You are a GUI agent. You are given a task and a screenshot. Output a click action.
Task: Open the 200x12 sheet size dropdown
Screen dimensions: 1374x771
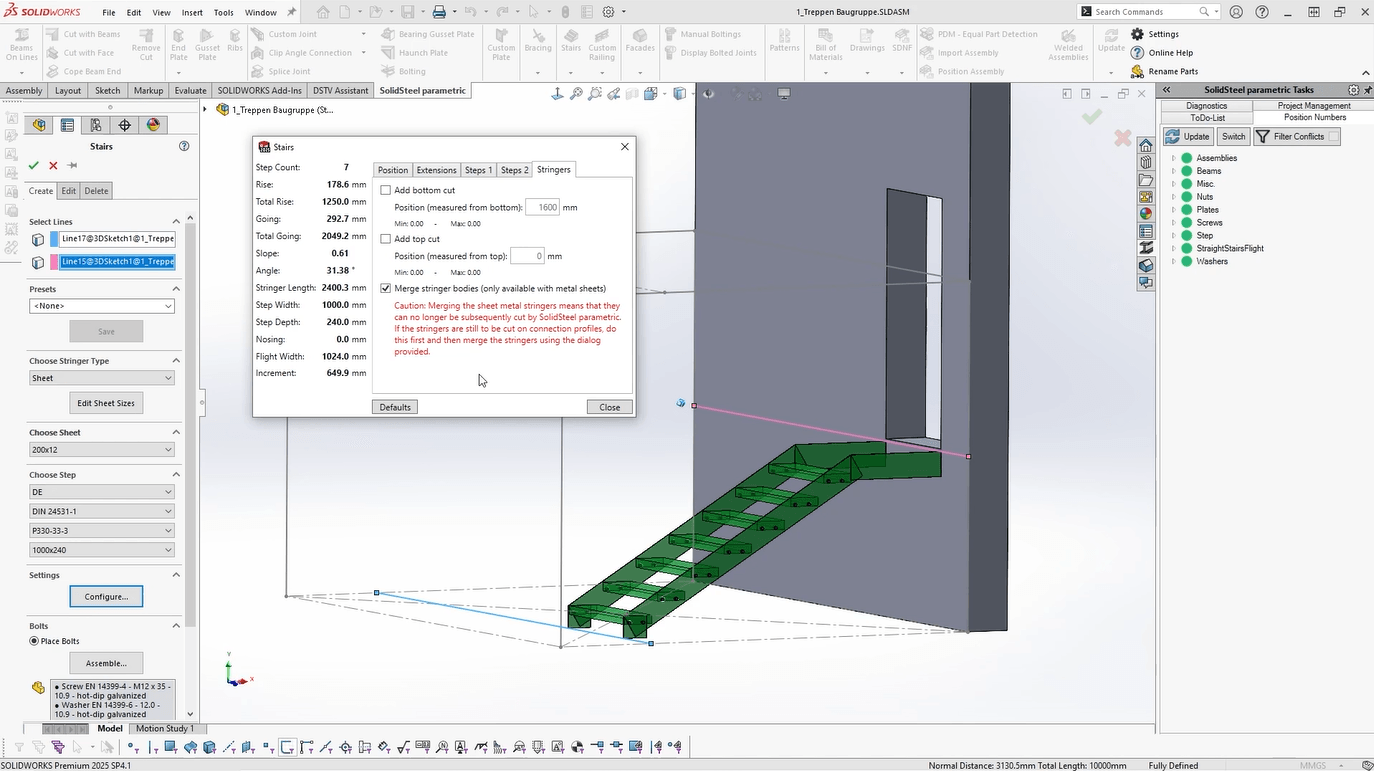[x=101, y=449]
